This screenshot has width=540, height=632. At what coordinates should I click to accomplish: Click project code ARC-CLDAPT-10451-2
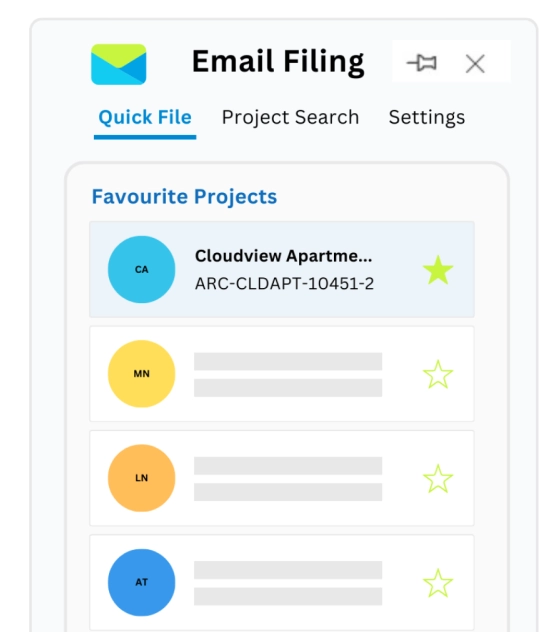pos(285,283)
